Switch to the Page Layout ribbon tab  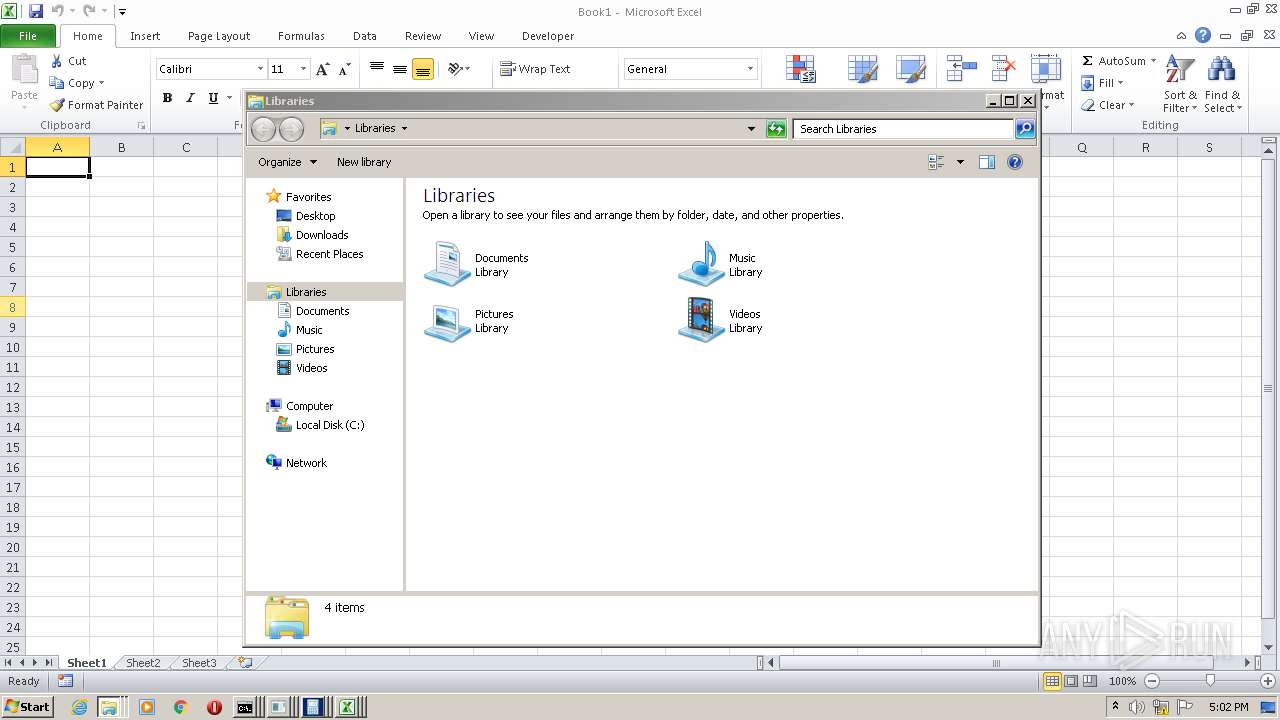point(219,36)
